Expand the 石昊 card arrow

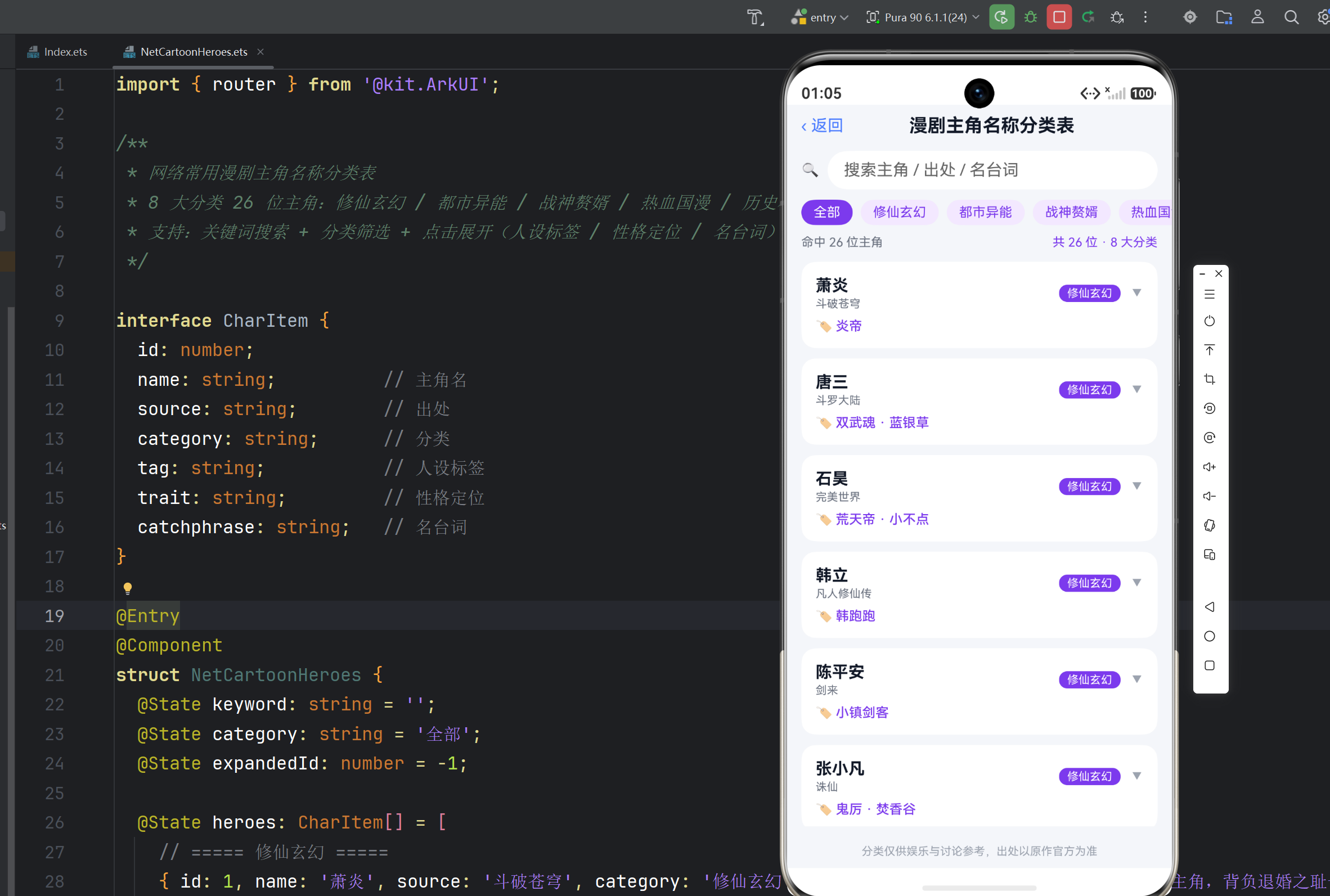(1137, 486)
